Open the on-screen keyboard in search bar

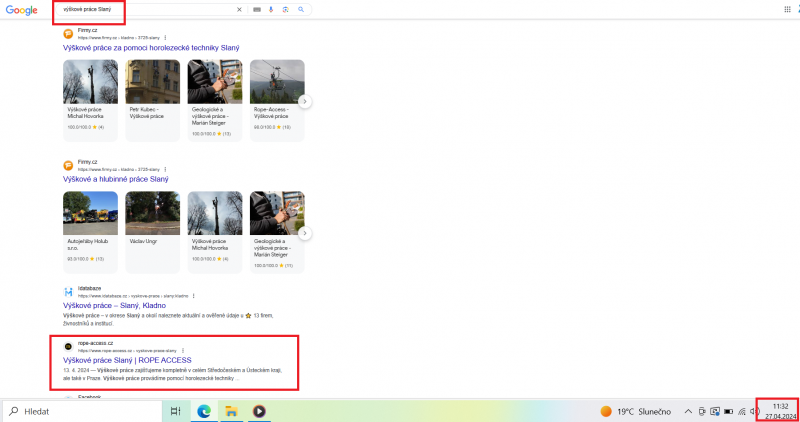point(257,10)
